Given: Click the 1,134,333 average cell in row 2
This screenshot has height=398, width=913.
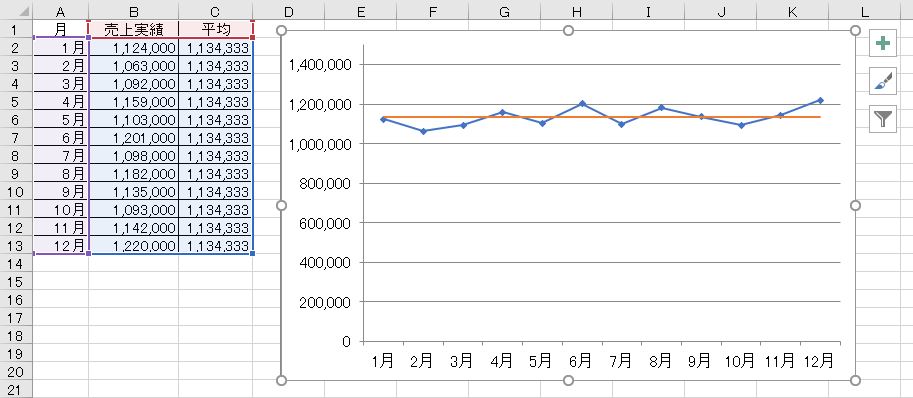Looking at the screenshot, I should (x=215, y=48).
